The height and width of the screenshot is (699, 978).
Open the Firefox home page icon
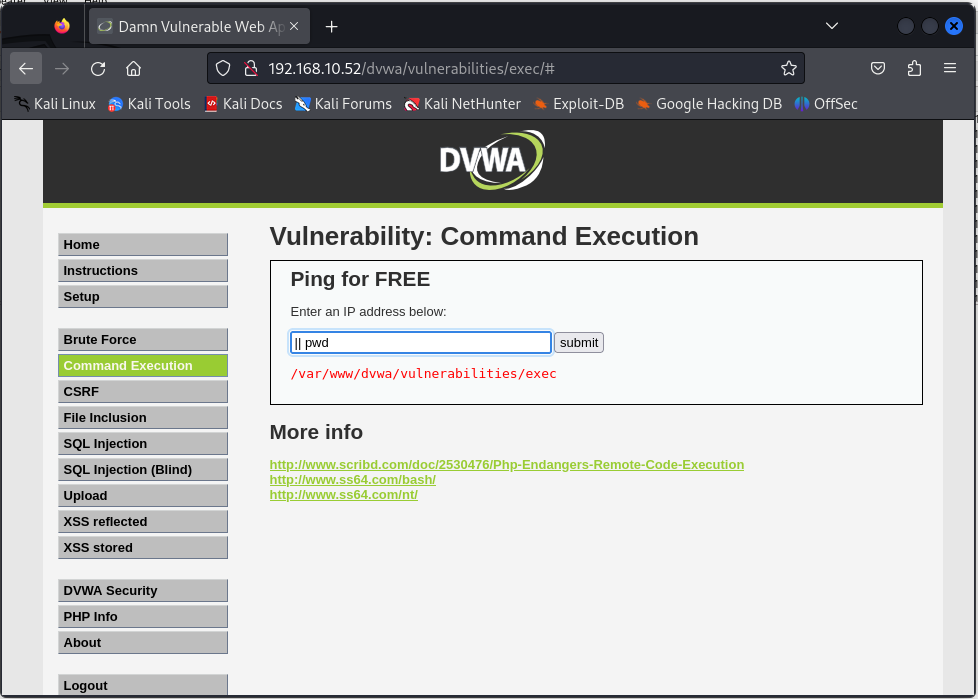pos(133,68)
